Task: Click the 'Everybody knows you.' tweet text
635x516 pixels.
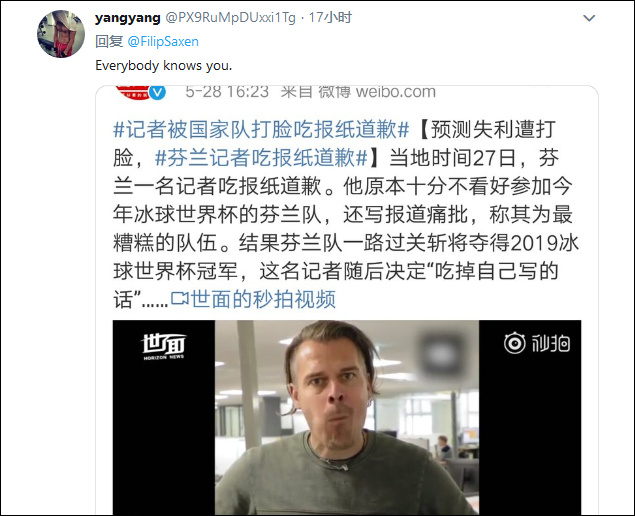Action: point(164,66)
